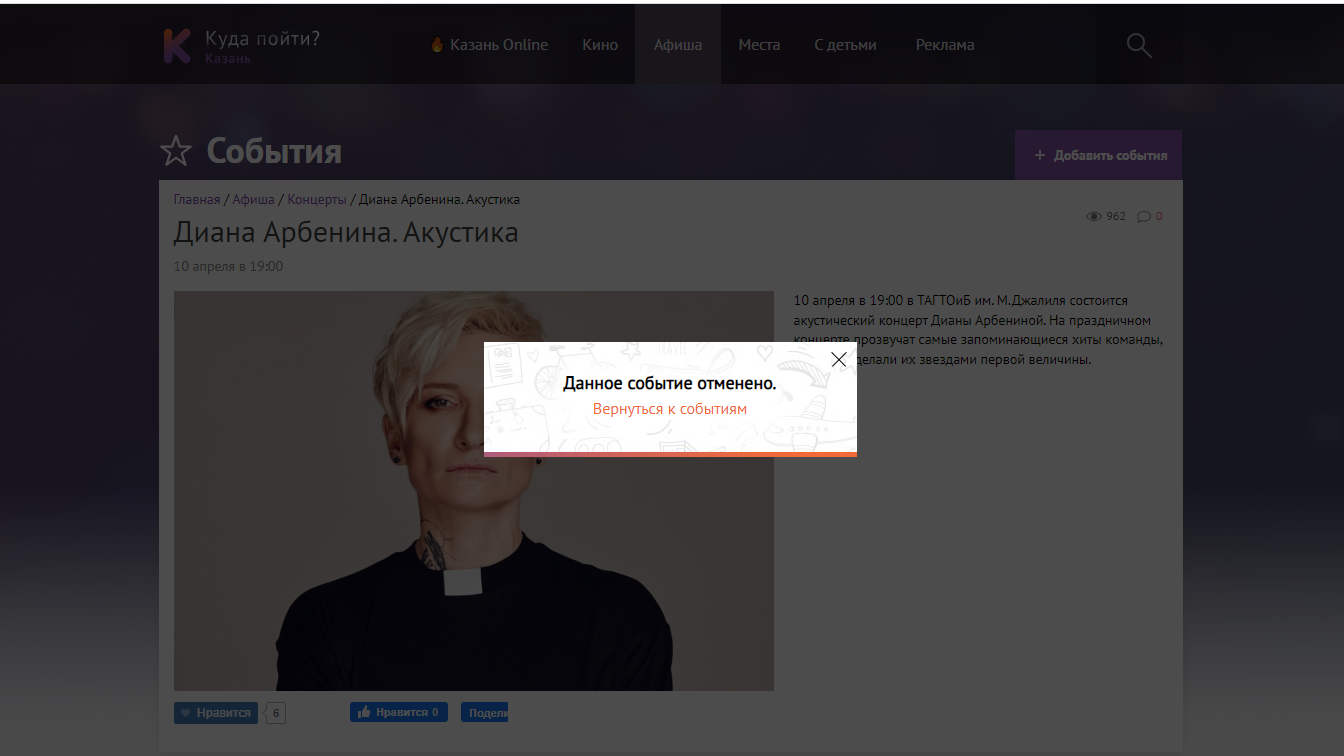This screenshot has height=756, width=1344.
Task: Click the Добавить события button
Action: click(1098, 155)
